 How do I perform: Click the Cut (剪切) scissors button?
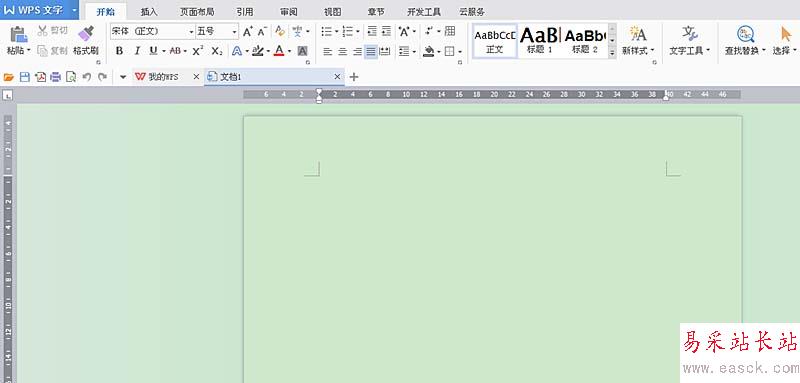point(53,31)
